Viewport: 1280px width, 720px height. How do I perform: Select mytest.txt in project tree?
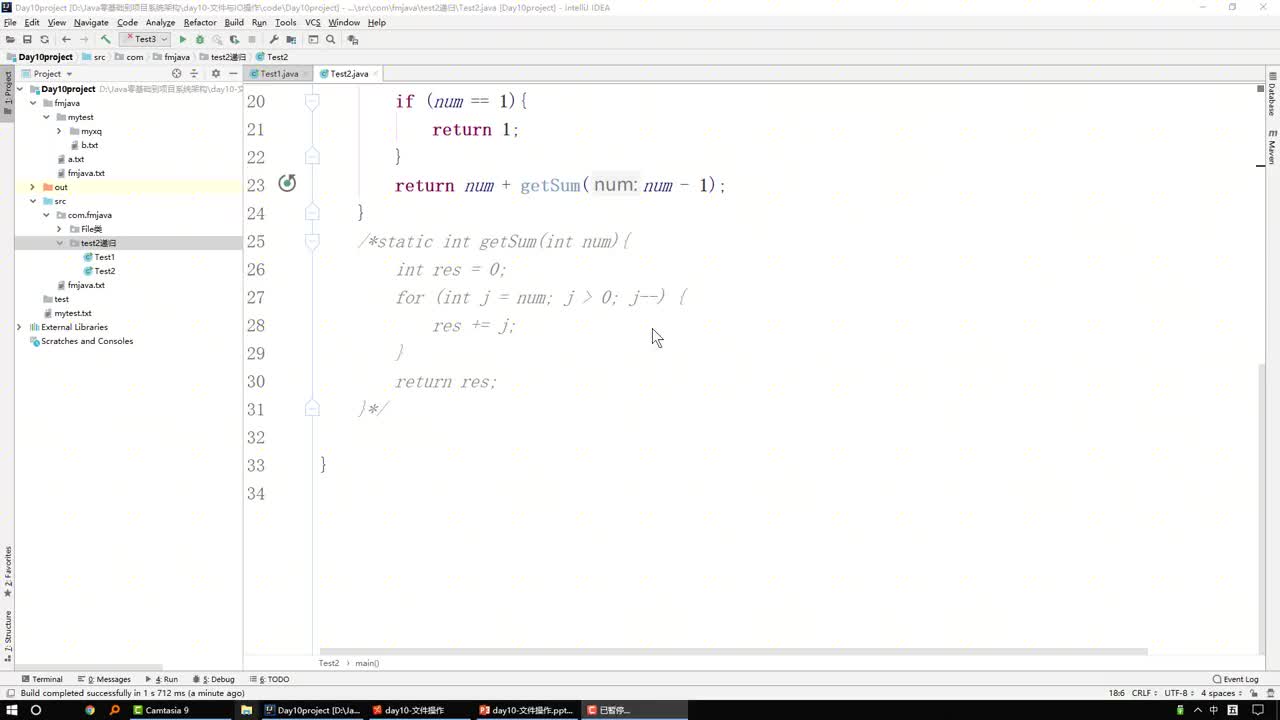point(66,313)
